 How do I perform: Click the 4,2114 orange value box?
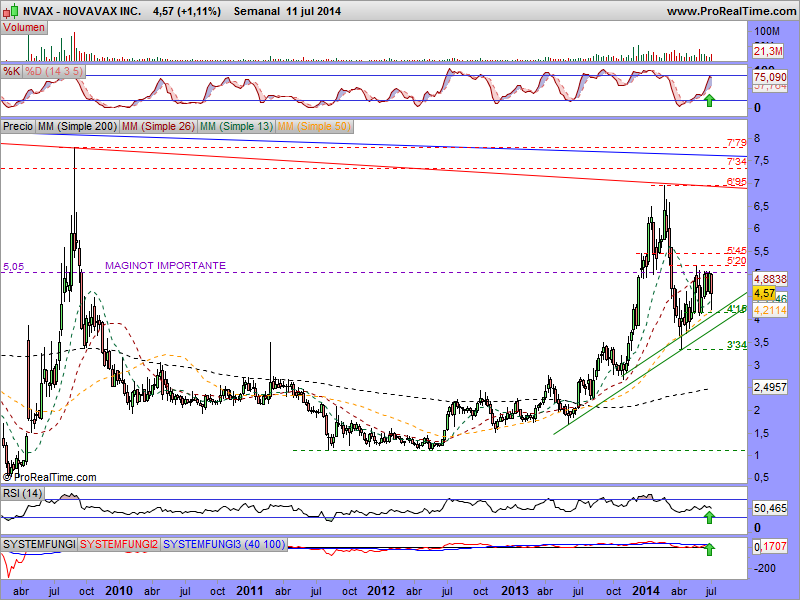pyautogui.click(x=770, y=310)
